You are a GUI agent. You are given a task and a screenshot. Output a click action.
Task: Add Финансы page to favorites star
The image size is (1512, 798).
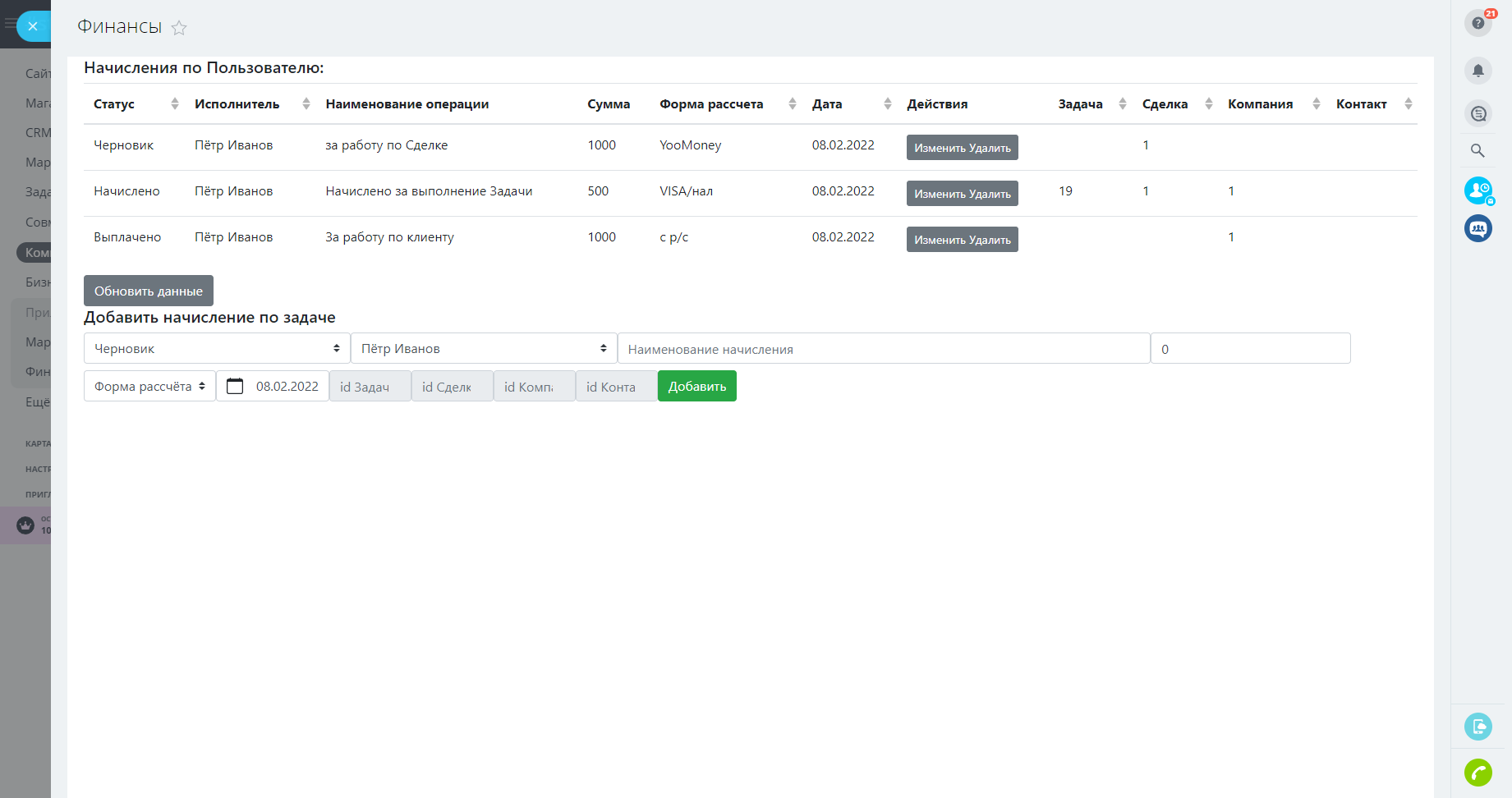pyautogui.click(x=179, y=28)
